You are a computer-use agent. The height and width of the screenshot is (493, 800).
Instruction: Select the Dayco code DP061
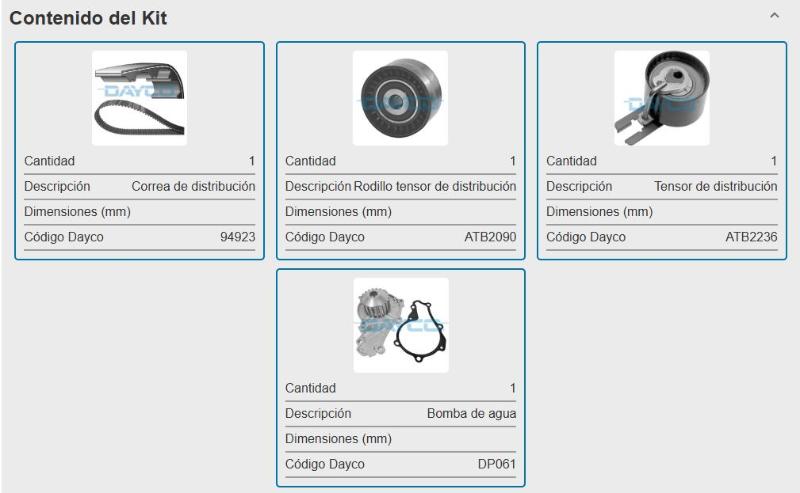coord(497,464)
